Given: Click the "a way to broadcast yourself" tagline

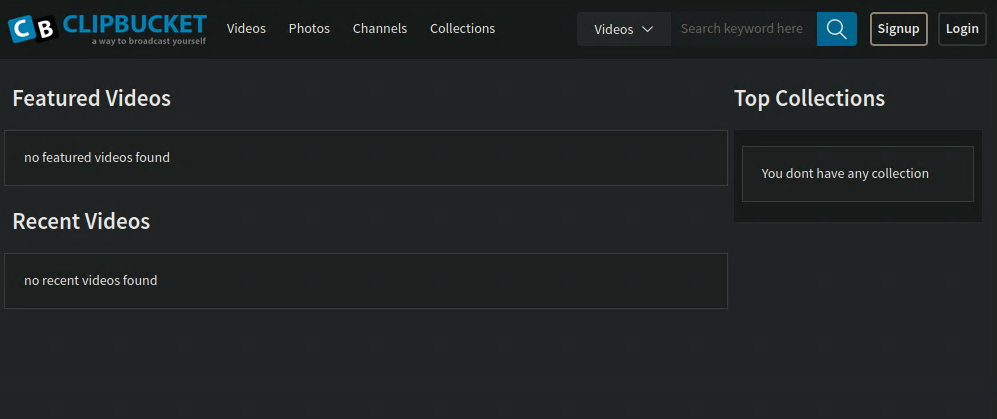Looking at the screenshot, I should (148, 42).
